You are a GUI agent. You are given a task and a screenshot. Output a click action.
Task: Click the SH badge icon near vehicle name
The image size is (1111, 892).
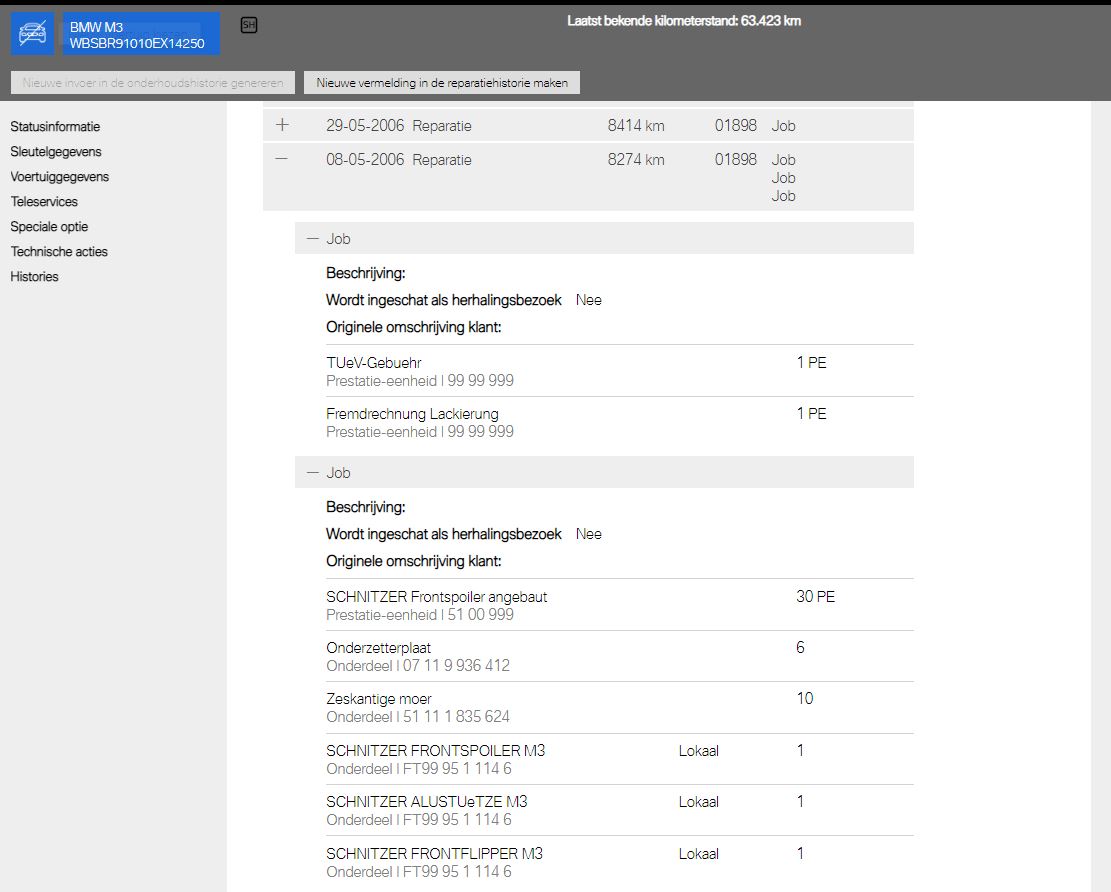click(x=249, y=25)
